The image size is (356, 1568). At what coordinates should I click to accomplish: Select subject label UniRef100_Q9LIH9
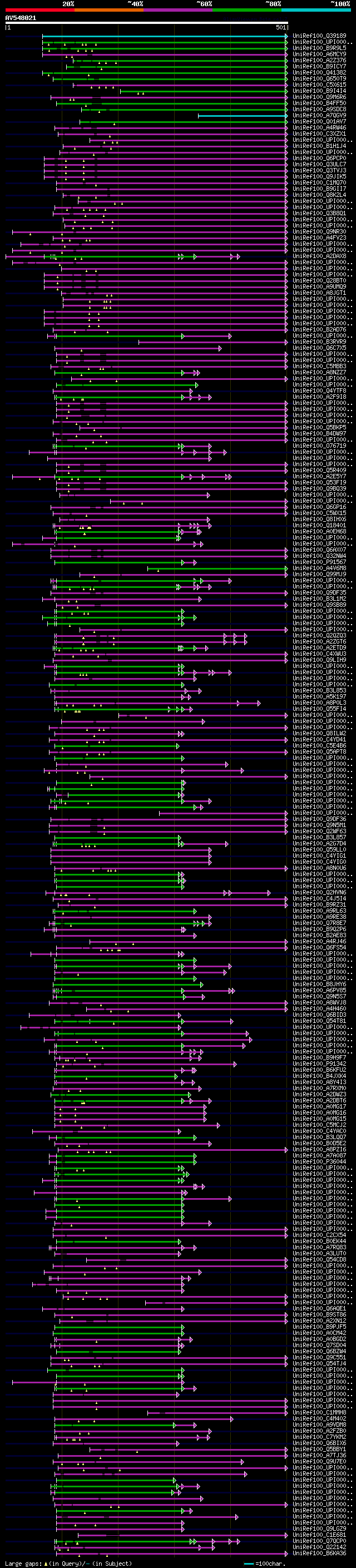point(319,660)
